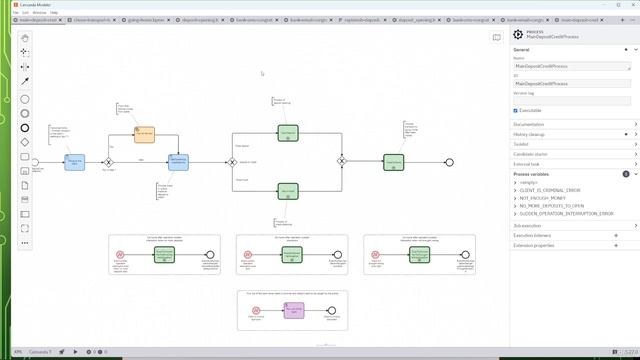Screen dimensions: 640x360
Task: Switch to the last file tab on the right
Action: (x=580, y=20)
